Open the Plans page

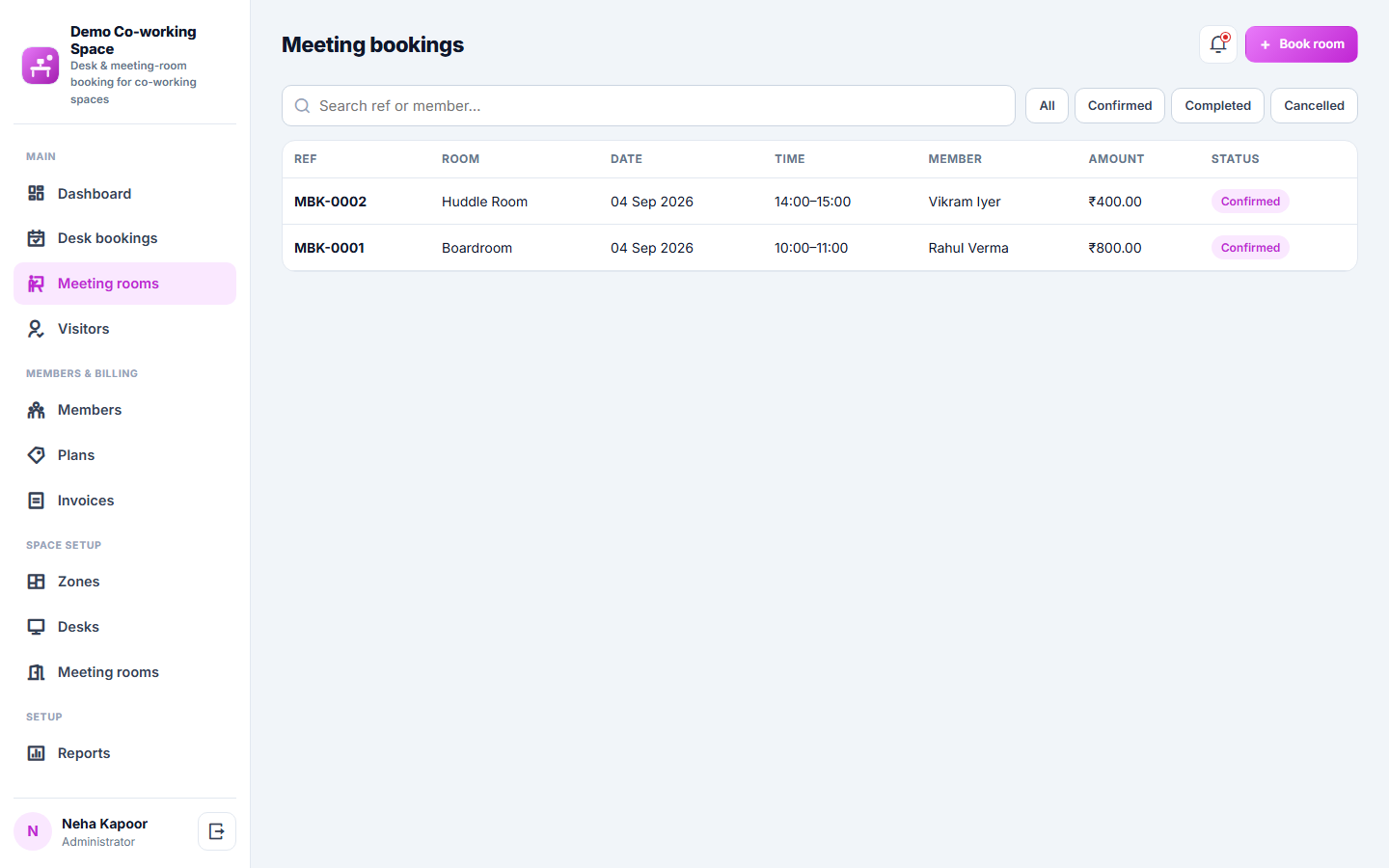click(124, 455)
